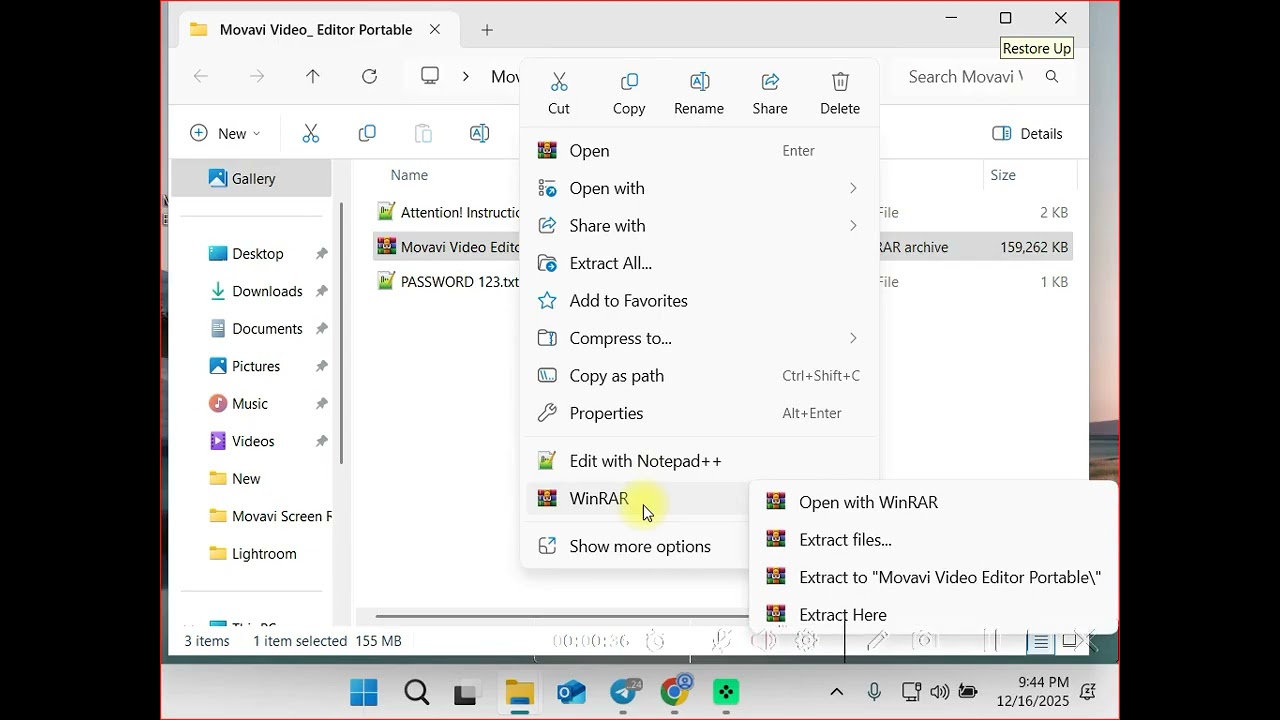Click the scissors Cut icon in the Explorer toolbar

click(311, 133)
